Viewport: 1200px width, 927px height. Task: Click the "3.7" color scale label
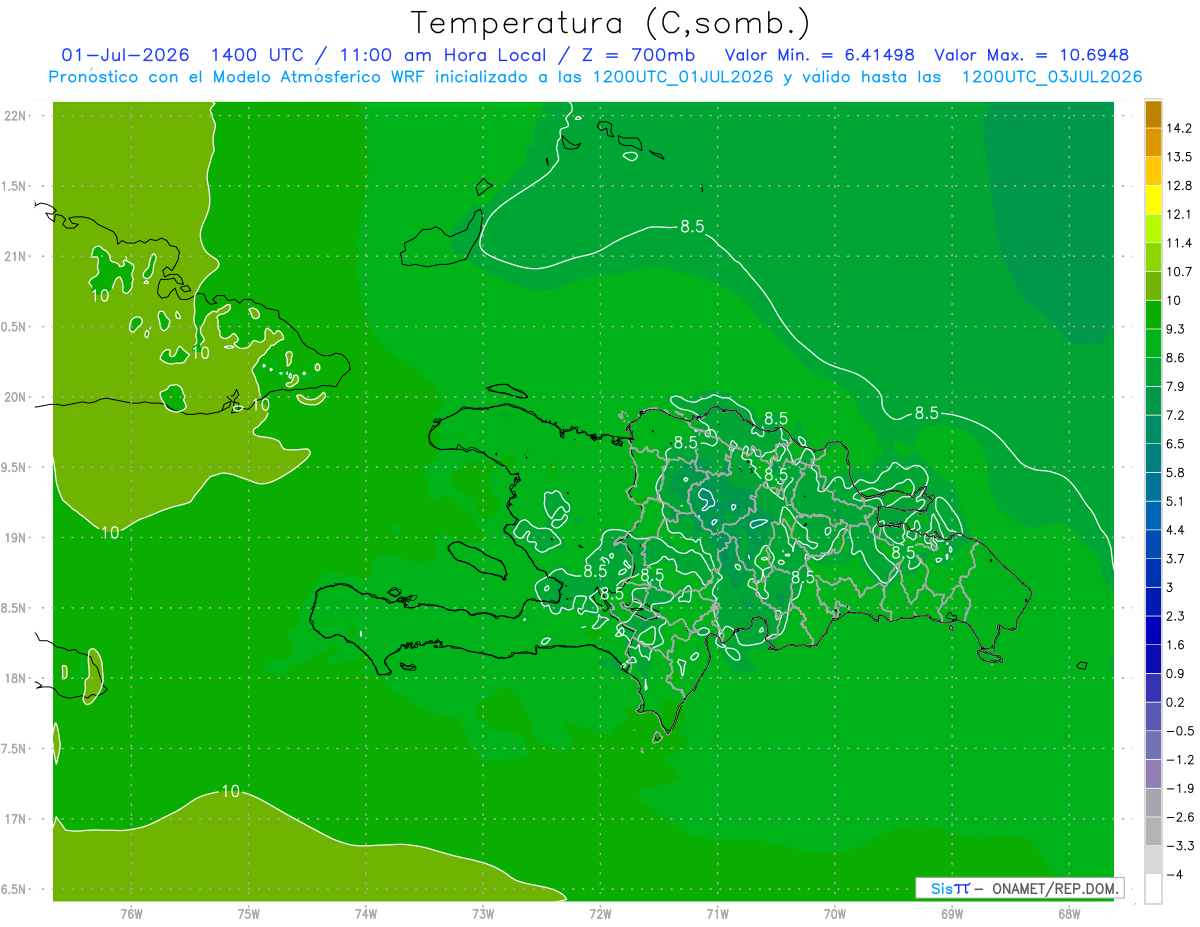click(1177, 559)
